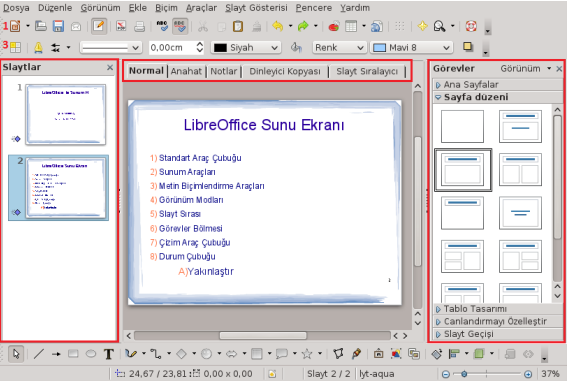Viewport: 570px width, 382px height.
Task: Save the presentation with the floppy icon
Action: click(58, 26)
